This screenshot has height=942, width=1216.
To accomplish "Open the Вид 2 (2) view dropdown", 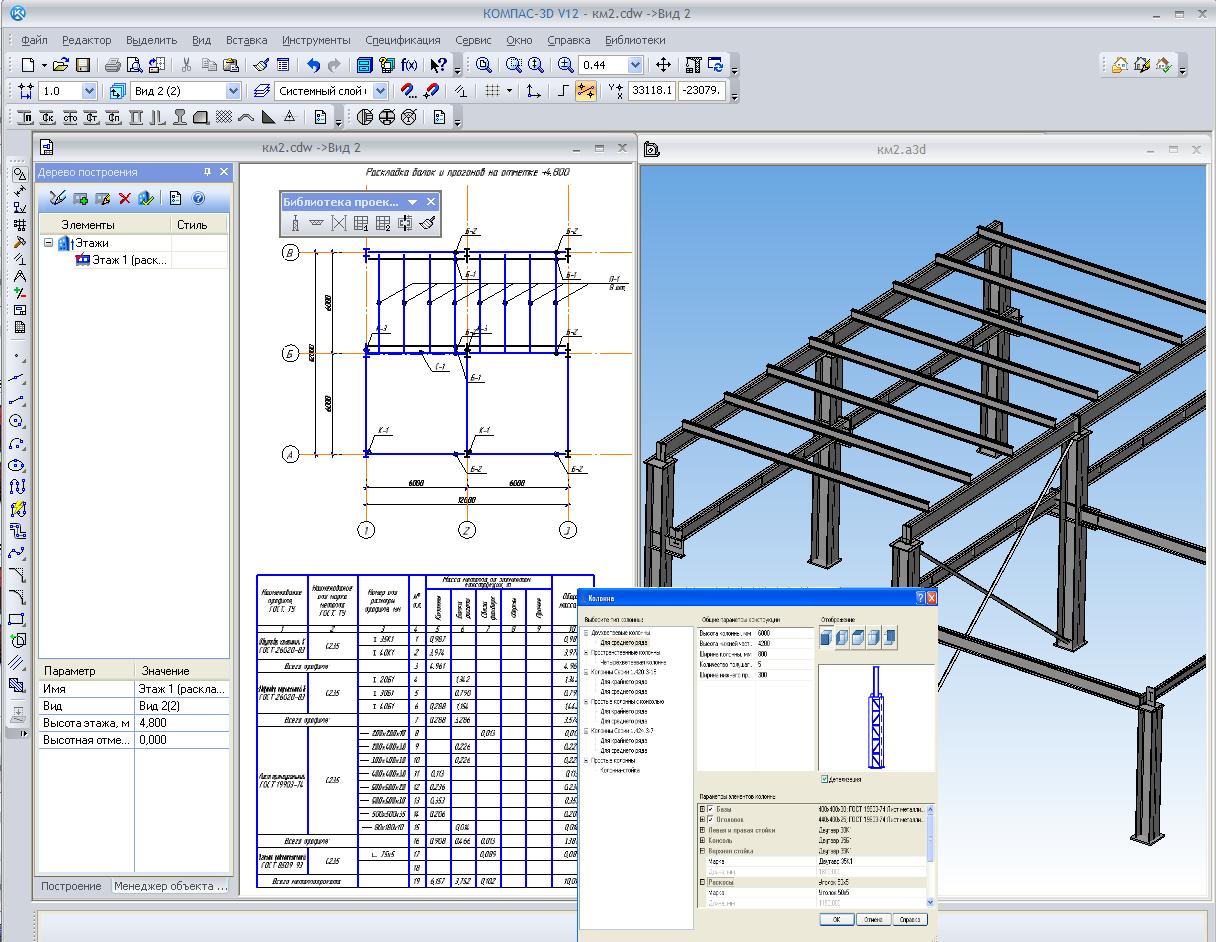I will click(x=233, y=91).
